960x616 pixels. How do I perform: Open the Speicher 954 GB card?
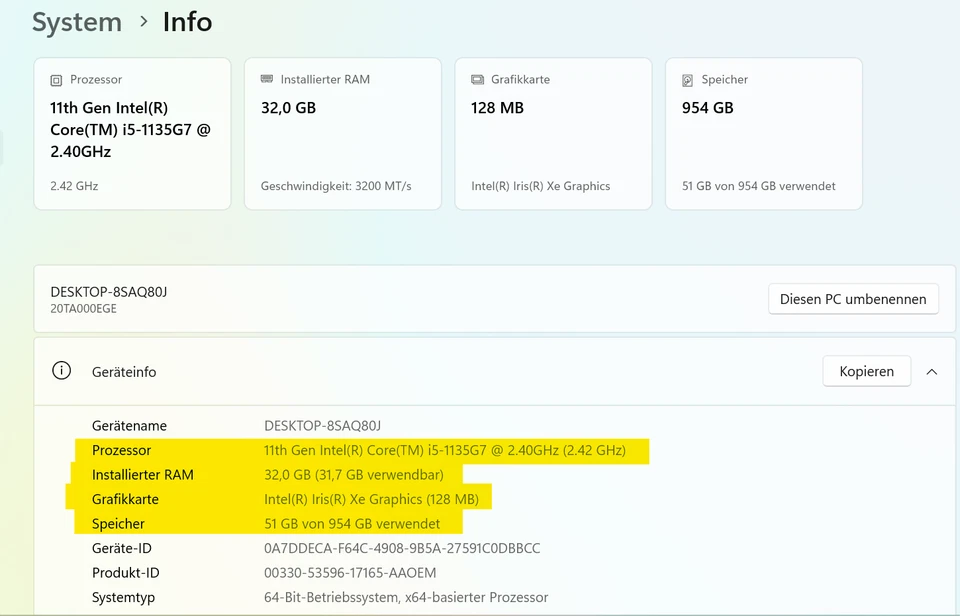(x=764, y=134)
